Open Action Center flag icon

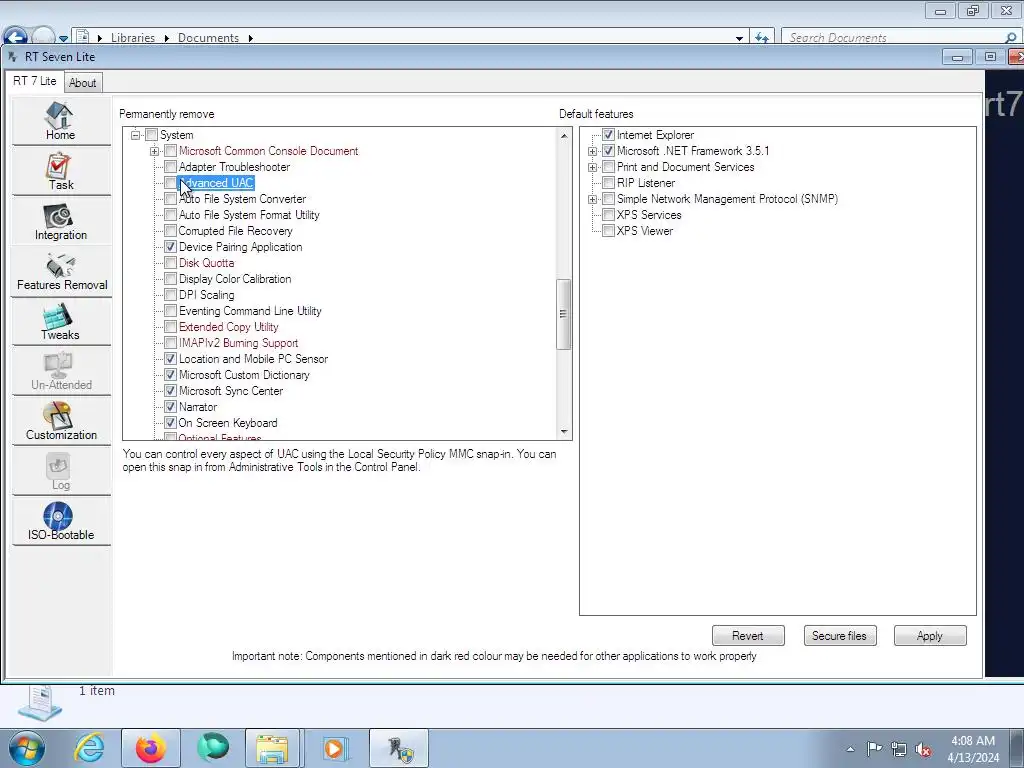coord(874,748)
